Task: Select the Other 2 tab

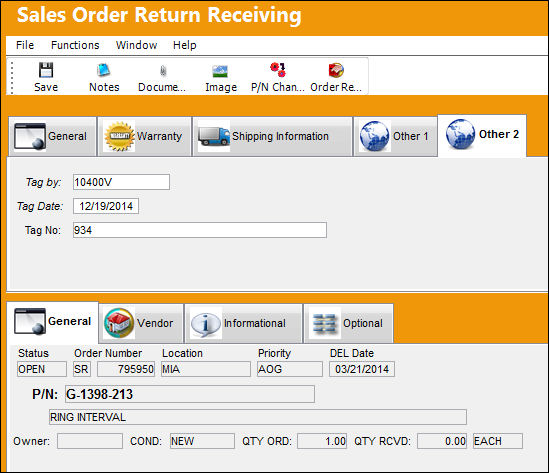Action: [x=482, y=135]
